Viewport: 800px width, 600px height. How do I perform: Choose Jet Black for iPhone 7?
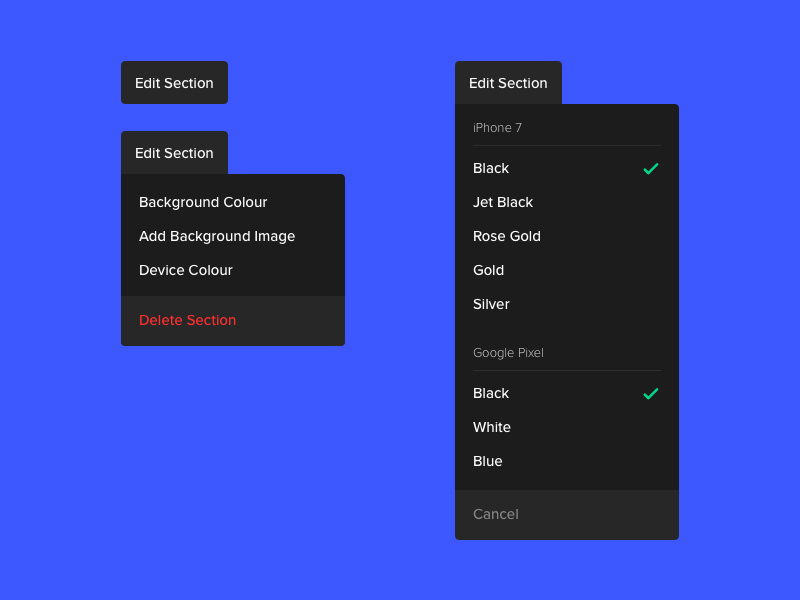[x=503, y=202]
